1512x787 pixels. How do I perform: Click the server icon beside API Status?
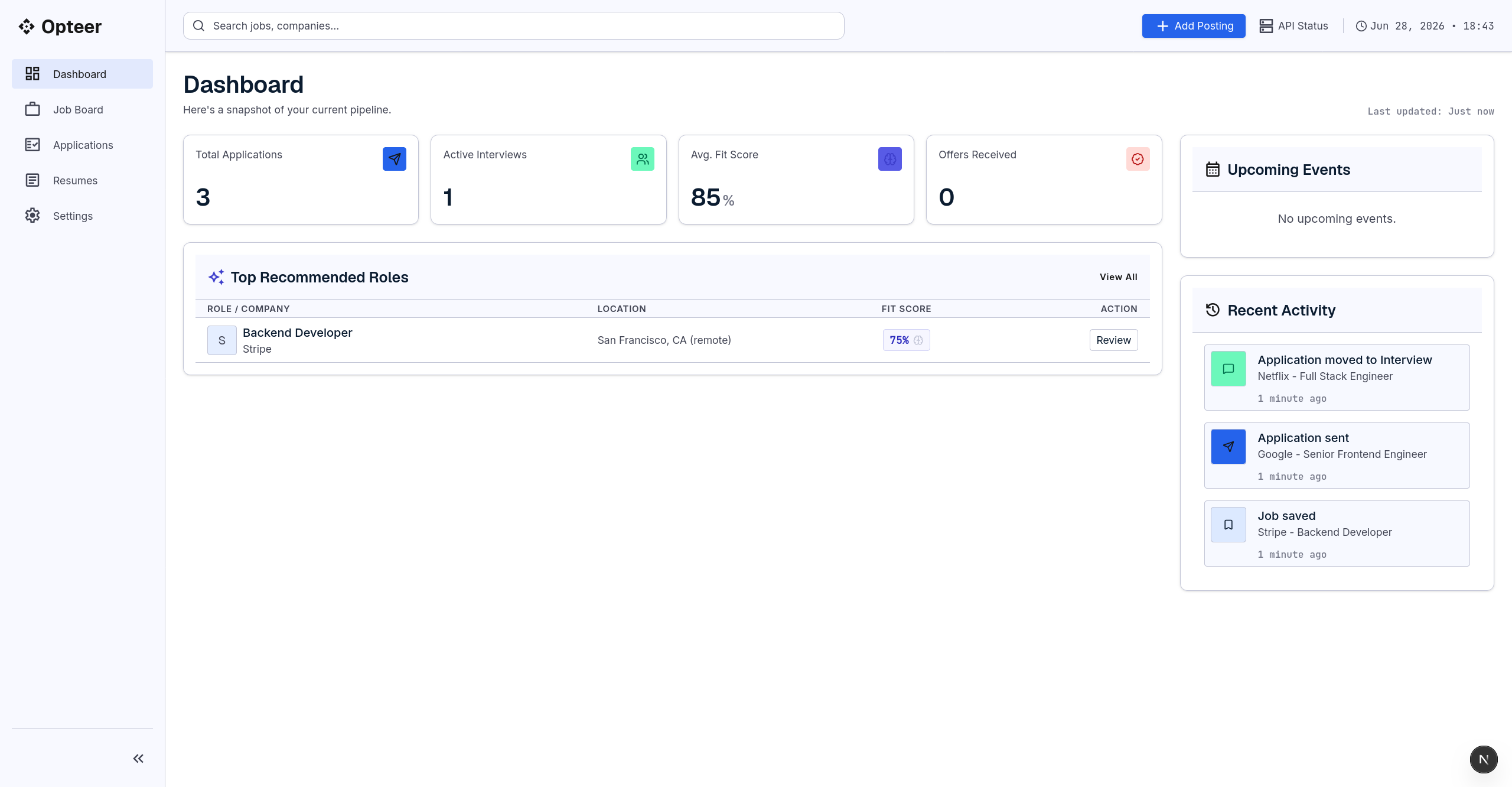[1266, 26]
